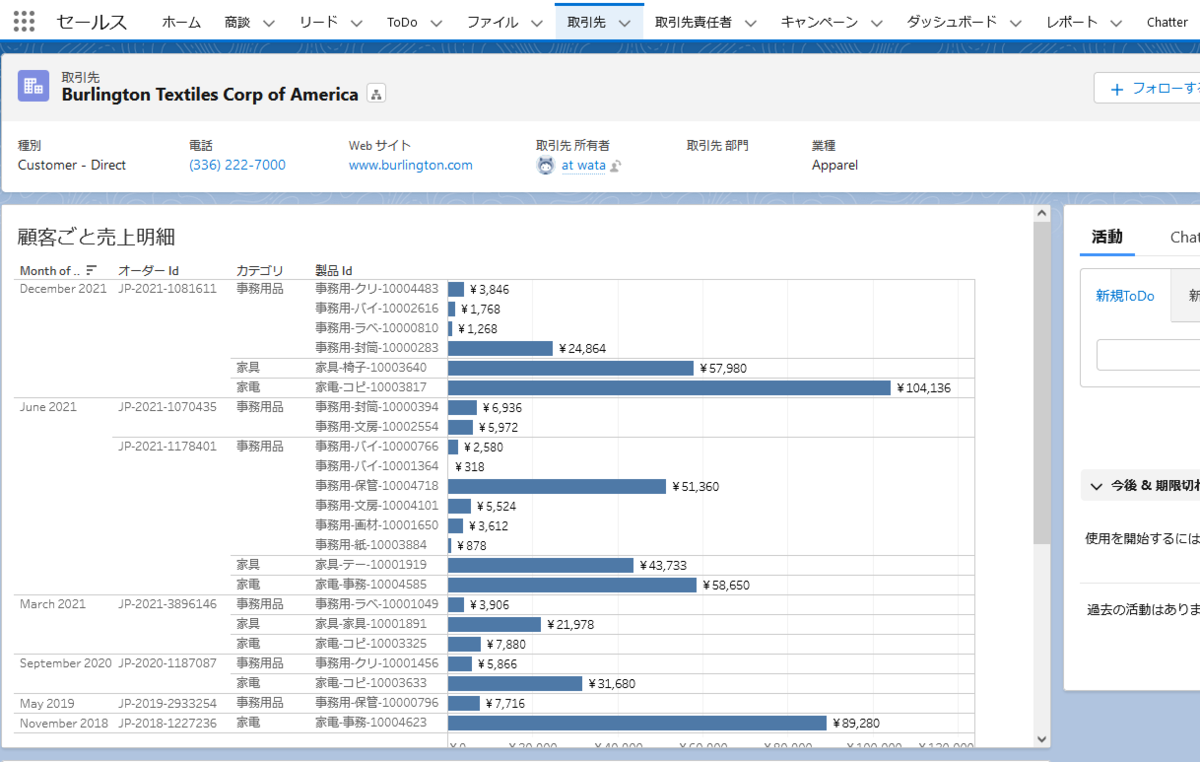
Task: Click the カテゴリ column header
Action: [x=260, y=270]
